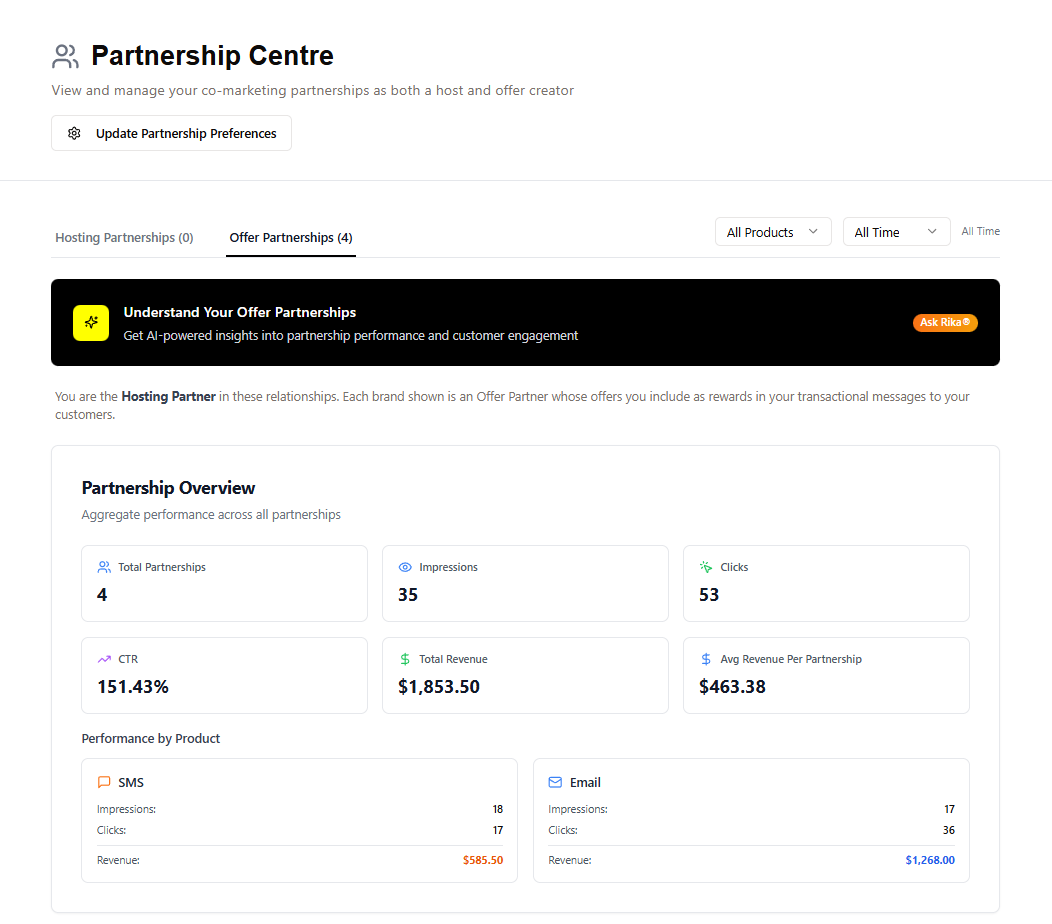Click the Partnership Centre people icon
This screenshot has height=924, width=1052.
(x=66, y=56)
